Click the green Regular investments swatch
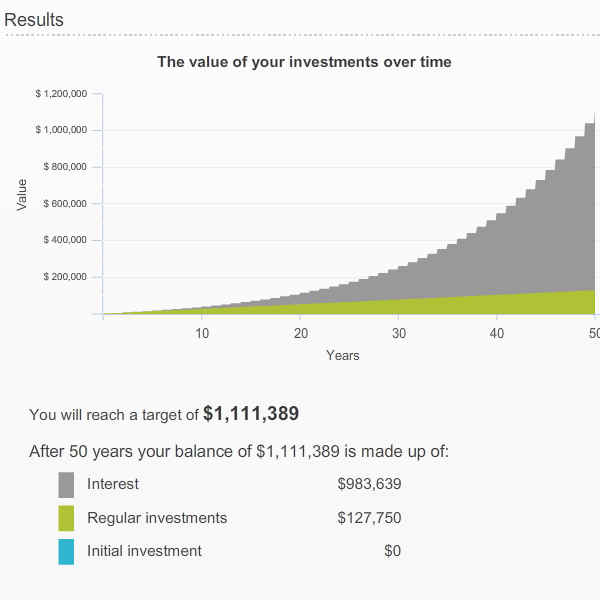This screenshot has width=600, height=600. [66, 518]
